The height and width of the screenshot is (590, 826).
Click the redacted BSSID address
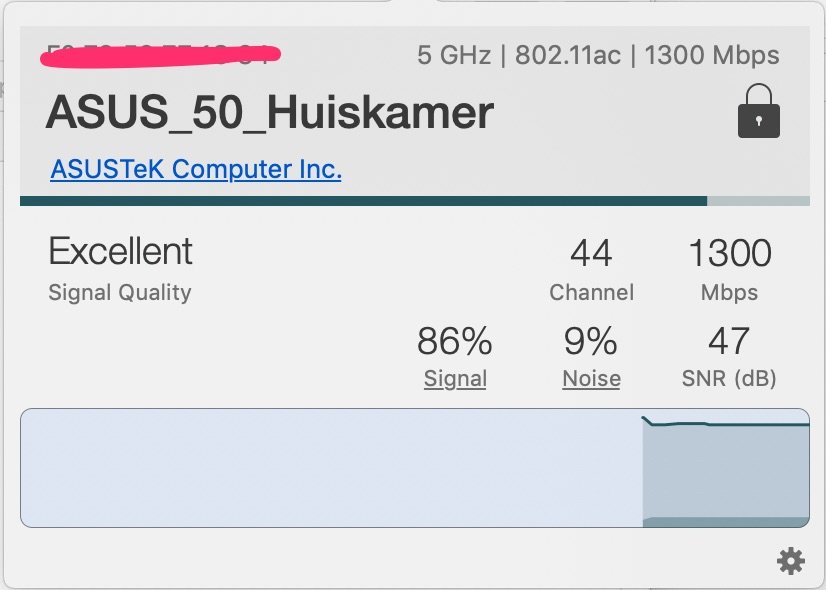pos(161,56)
